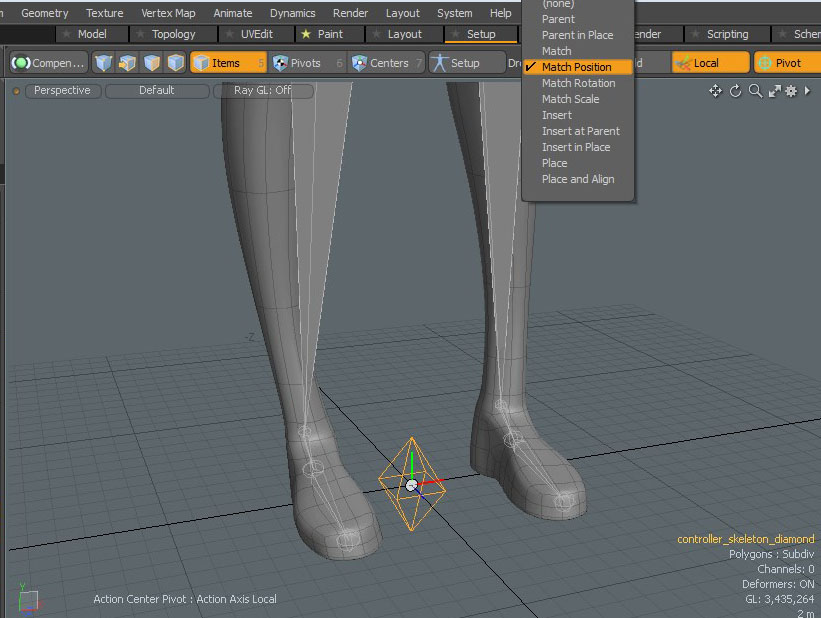Open the Perspective view type dropdown
The height and width of the screenshot is (618, 821).
pos(62,91)
